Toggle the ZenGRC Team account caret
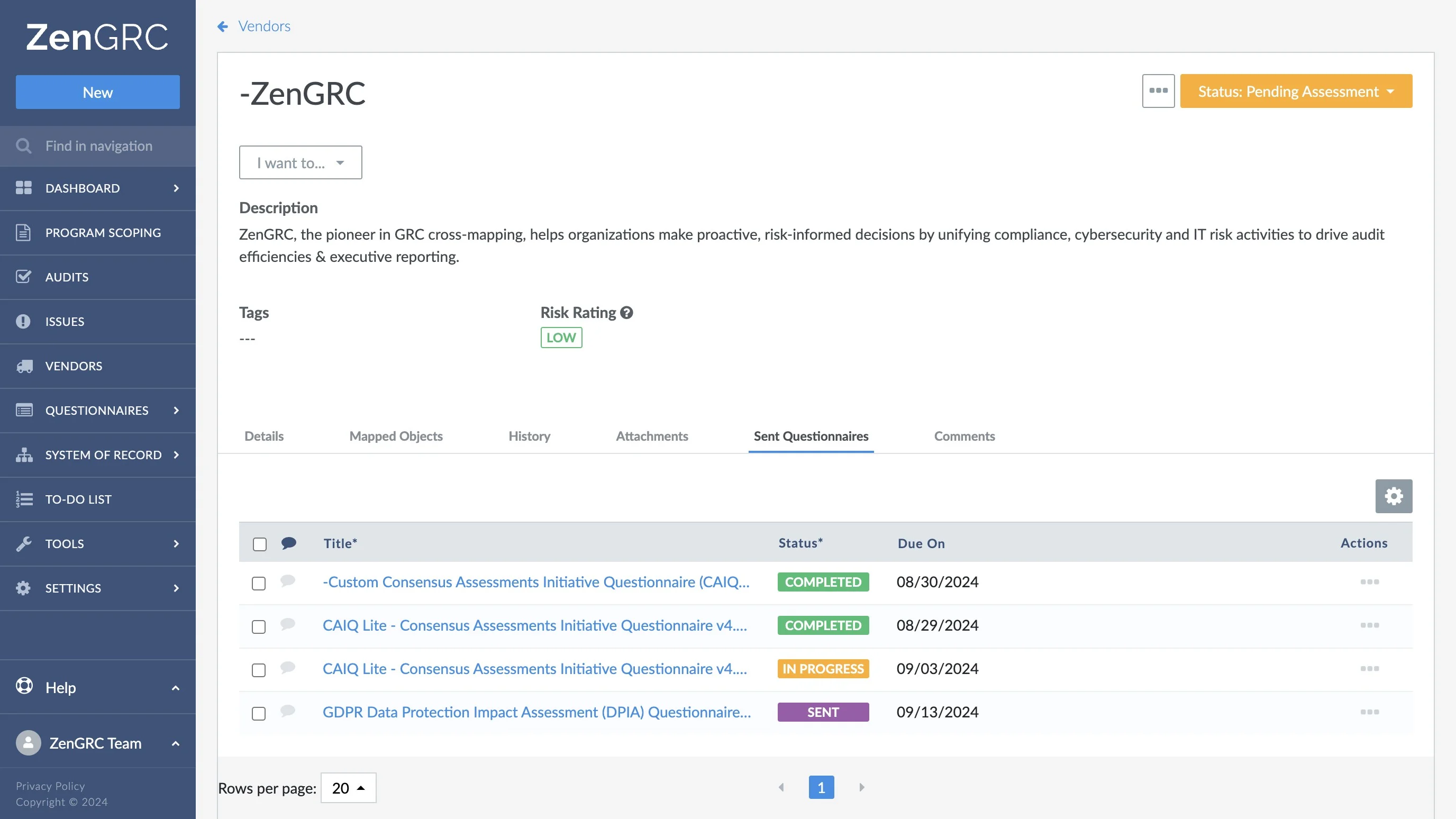Image resolution: width=1456 pixels, height=819 pixels. (x=175, y=743)
